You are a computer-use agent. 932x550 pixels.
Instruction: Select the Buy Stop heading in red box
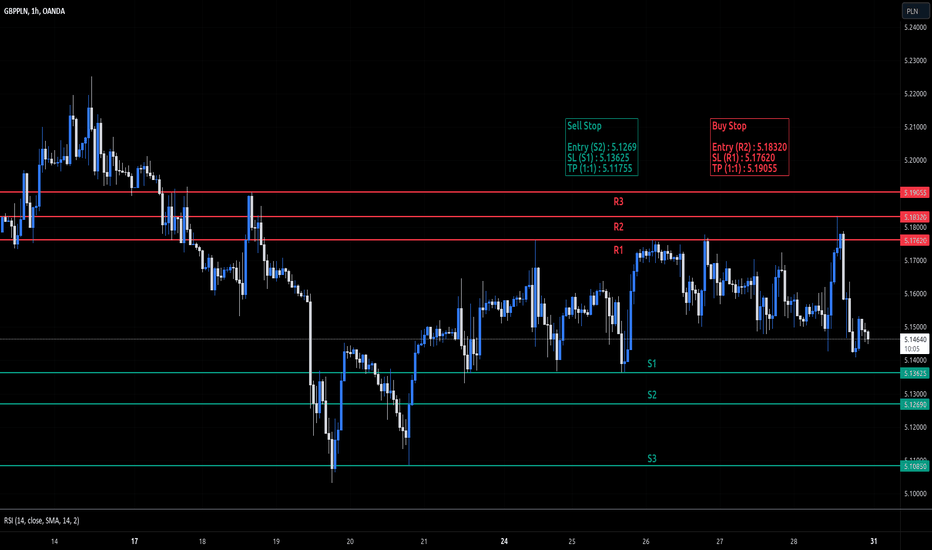pos(729,126)
